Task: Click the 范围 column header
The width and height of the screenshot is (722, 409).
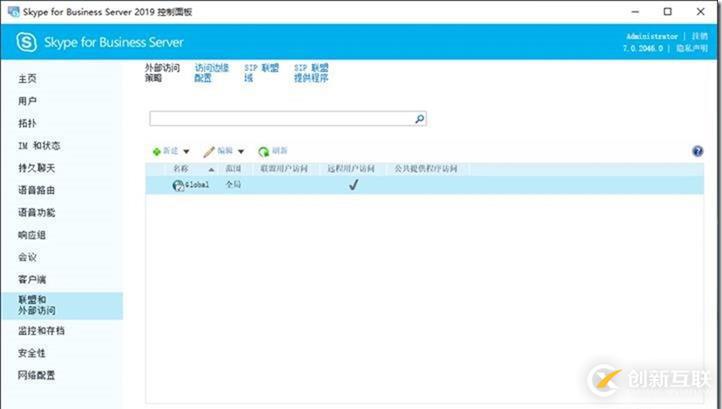Action: tap(233, 169)
